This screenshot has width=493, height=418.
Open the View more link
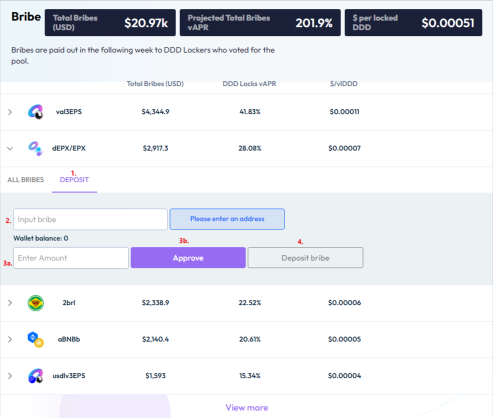pos(247,408)
